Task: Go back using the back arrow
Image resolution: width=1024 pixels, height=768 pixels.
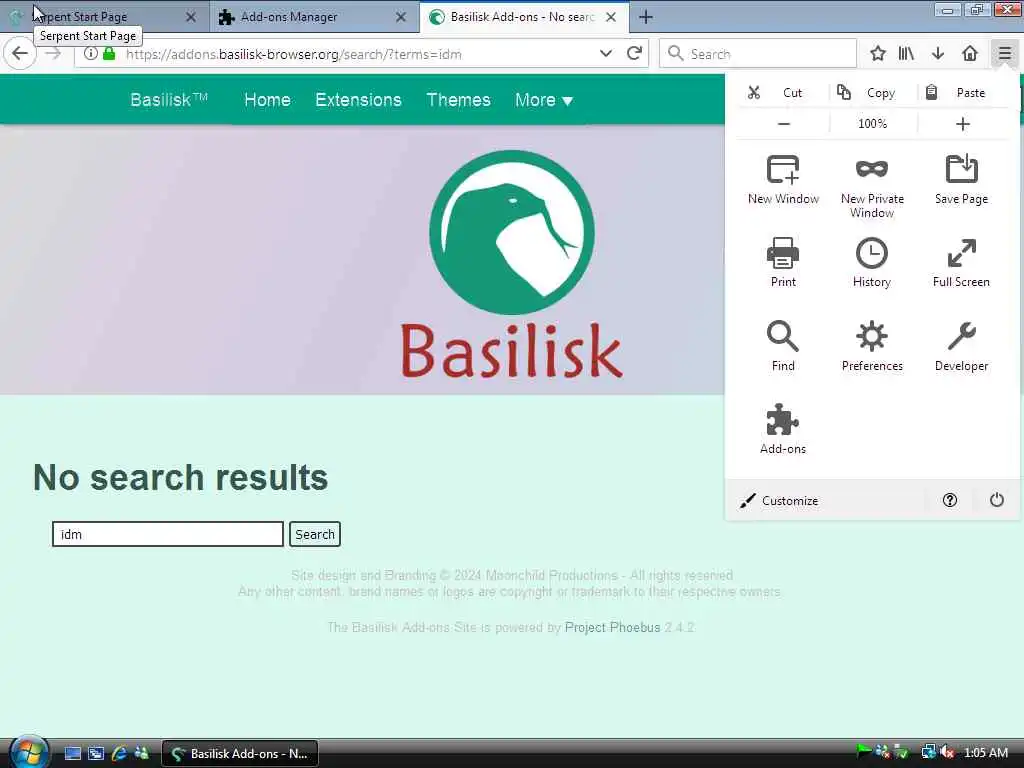Action: point(20,54)
